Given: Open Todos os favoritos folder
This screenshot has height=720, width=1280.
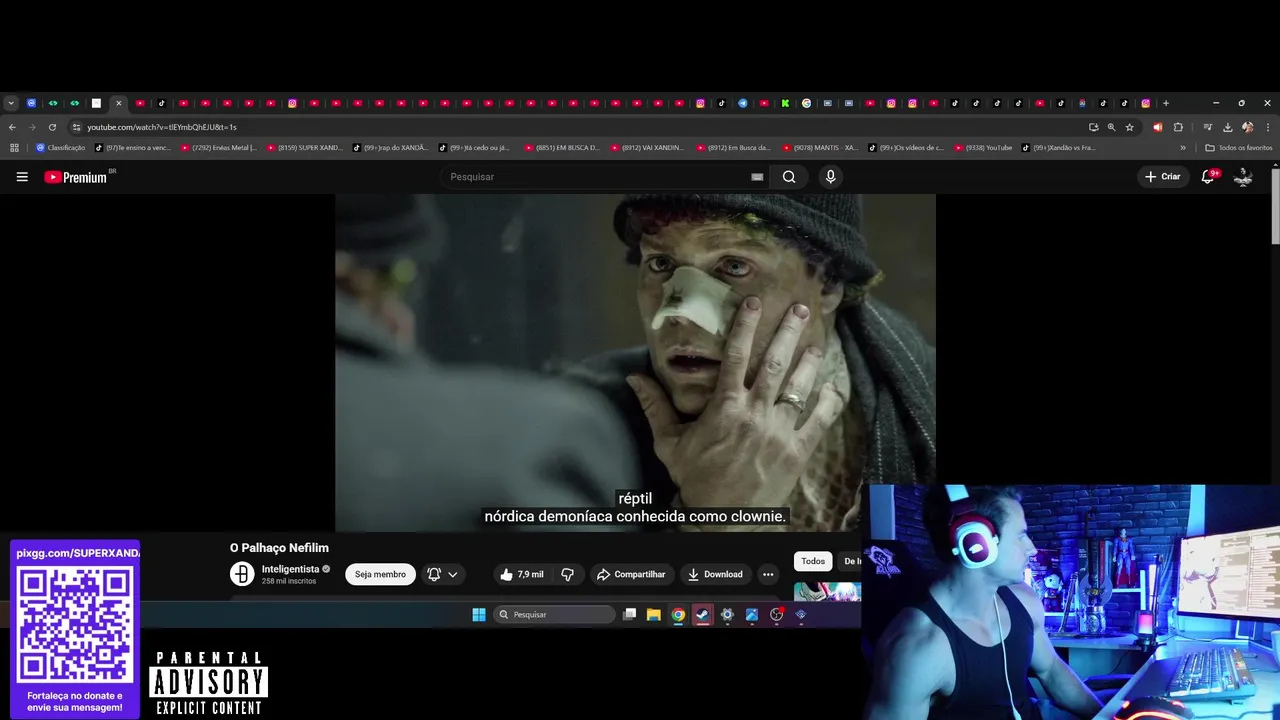Looking at the screenshot, I should (x=1239, y=148).
